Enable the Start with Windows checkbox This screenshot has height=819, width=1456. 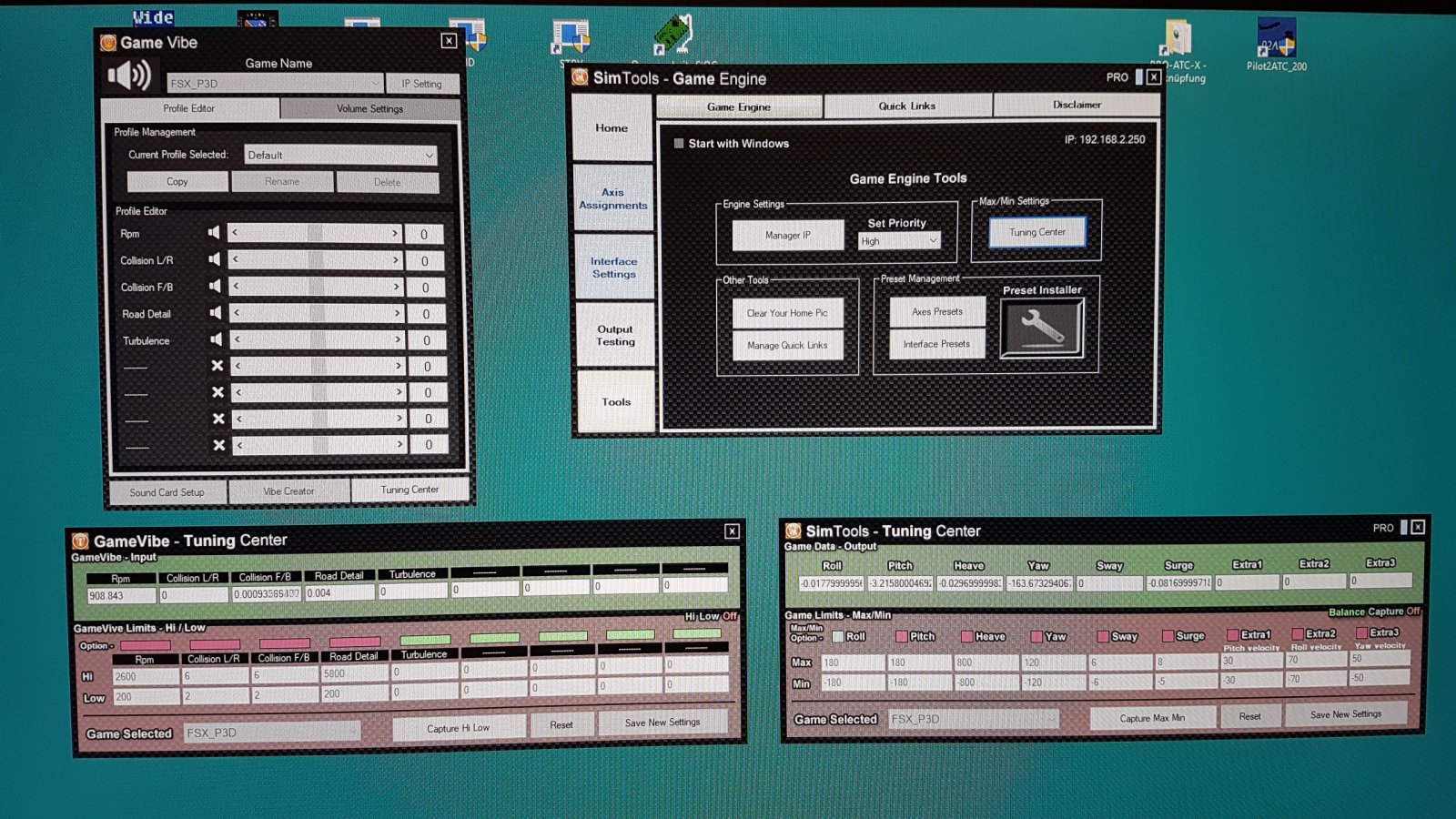point(679,144)
